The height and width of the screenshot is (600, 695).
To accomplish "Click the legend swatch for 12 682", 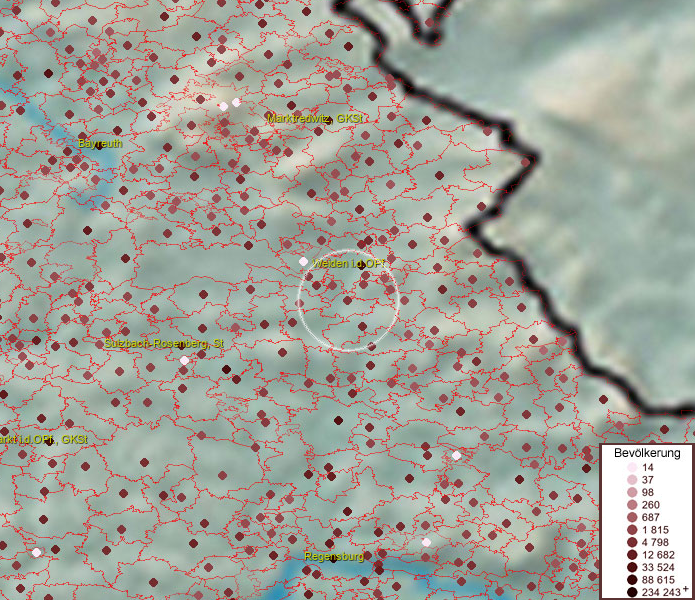I will [631, 554].
